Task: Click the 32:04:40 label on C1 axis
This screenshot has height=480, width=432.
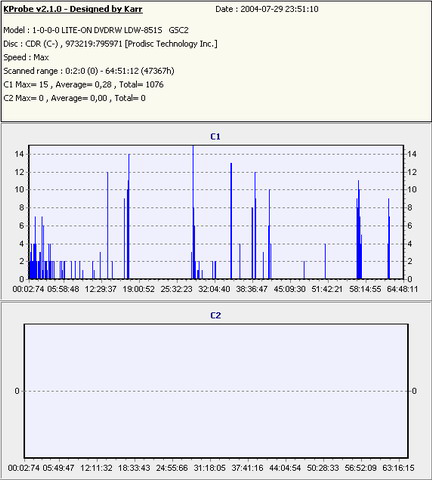Action: click(214, 289)
